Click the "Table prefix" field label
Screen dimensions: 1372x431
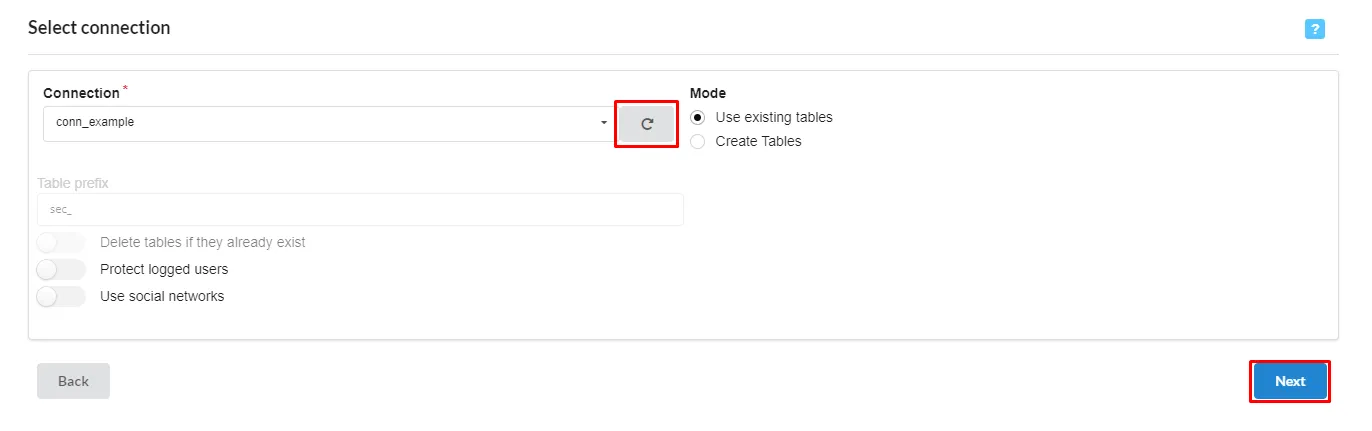pos(73,183)
